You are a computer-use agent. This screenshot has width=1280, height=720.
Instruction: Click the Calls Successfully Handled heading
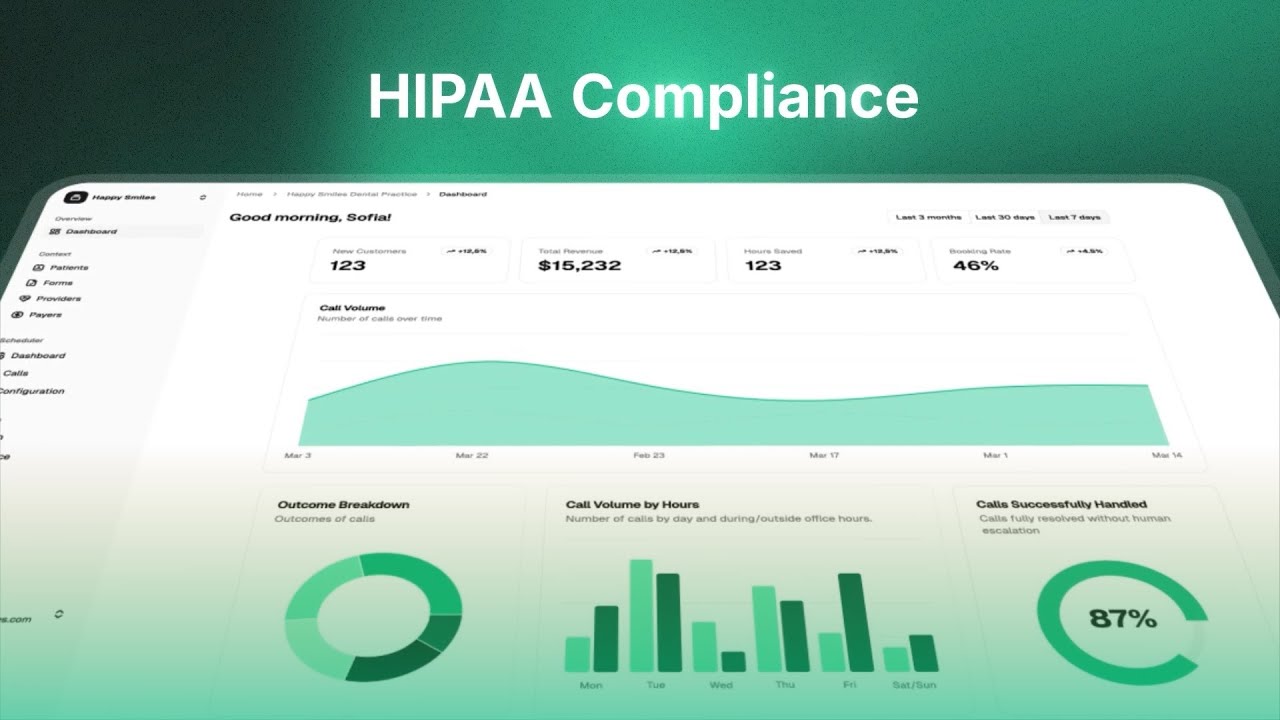pyautogui.click(x=1061, y=504)
